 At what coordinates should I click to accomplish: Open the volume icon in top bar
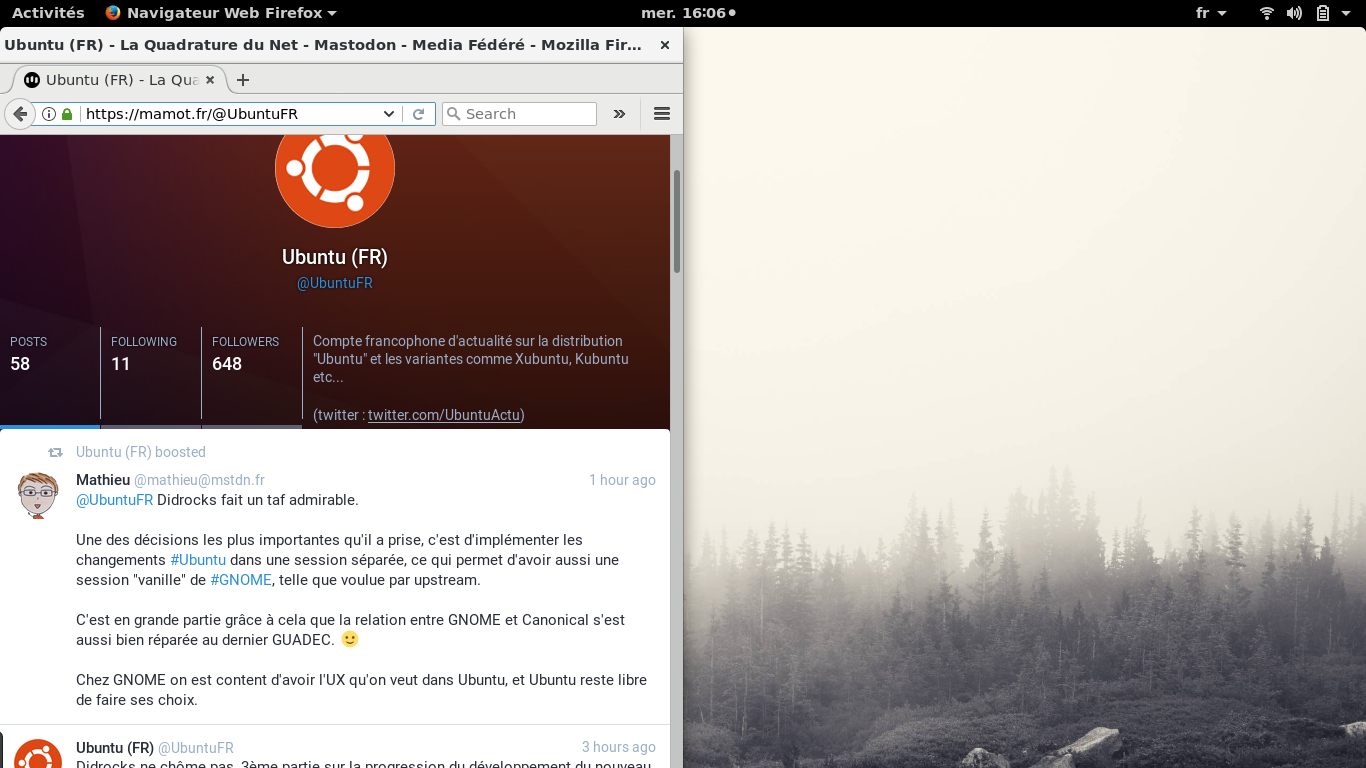tap(1294, 13)
